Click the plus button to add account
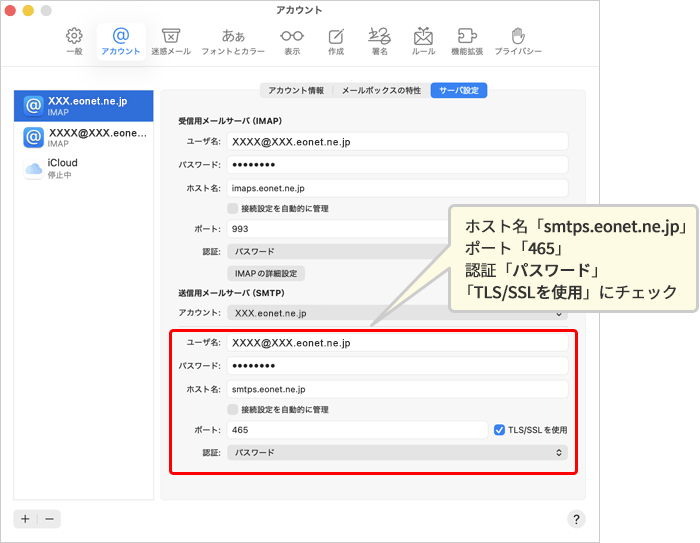The image size is (700, 543). (25, 518)
